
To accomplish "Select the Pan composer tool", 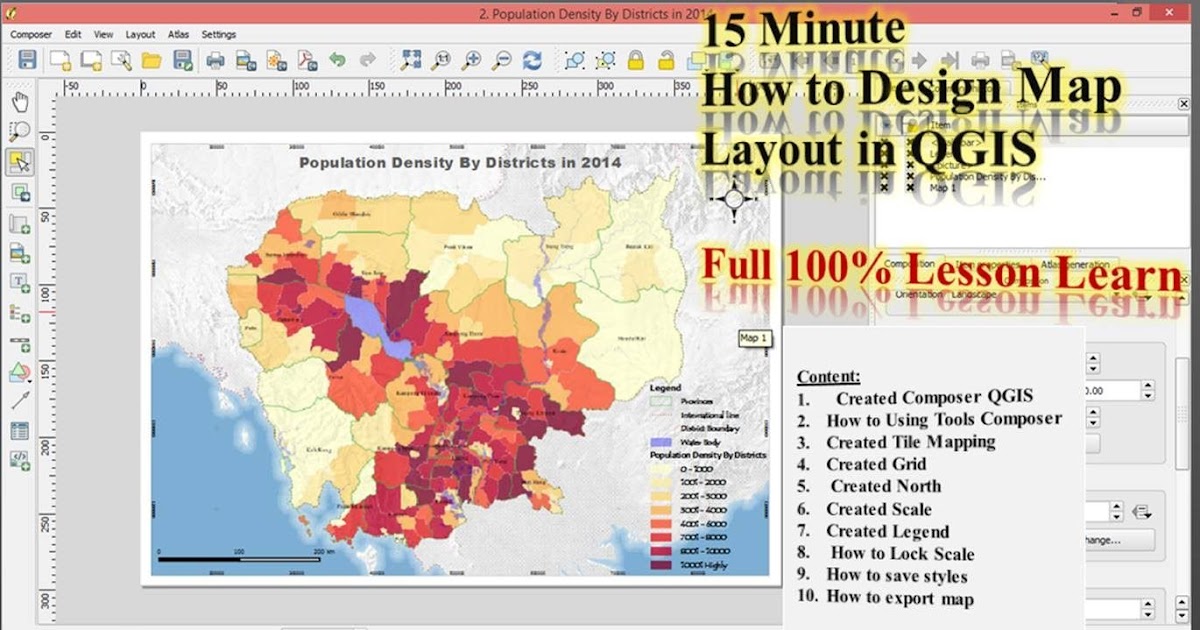I will [x=20, y=100].
